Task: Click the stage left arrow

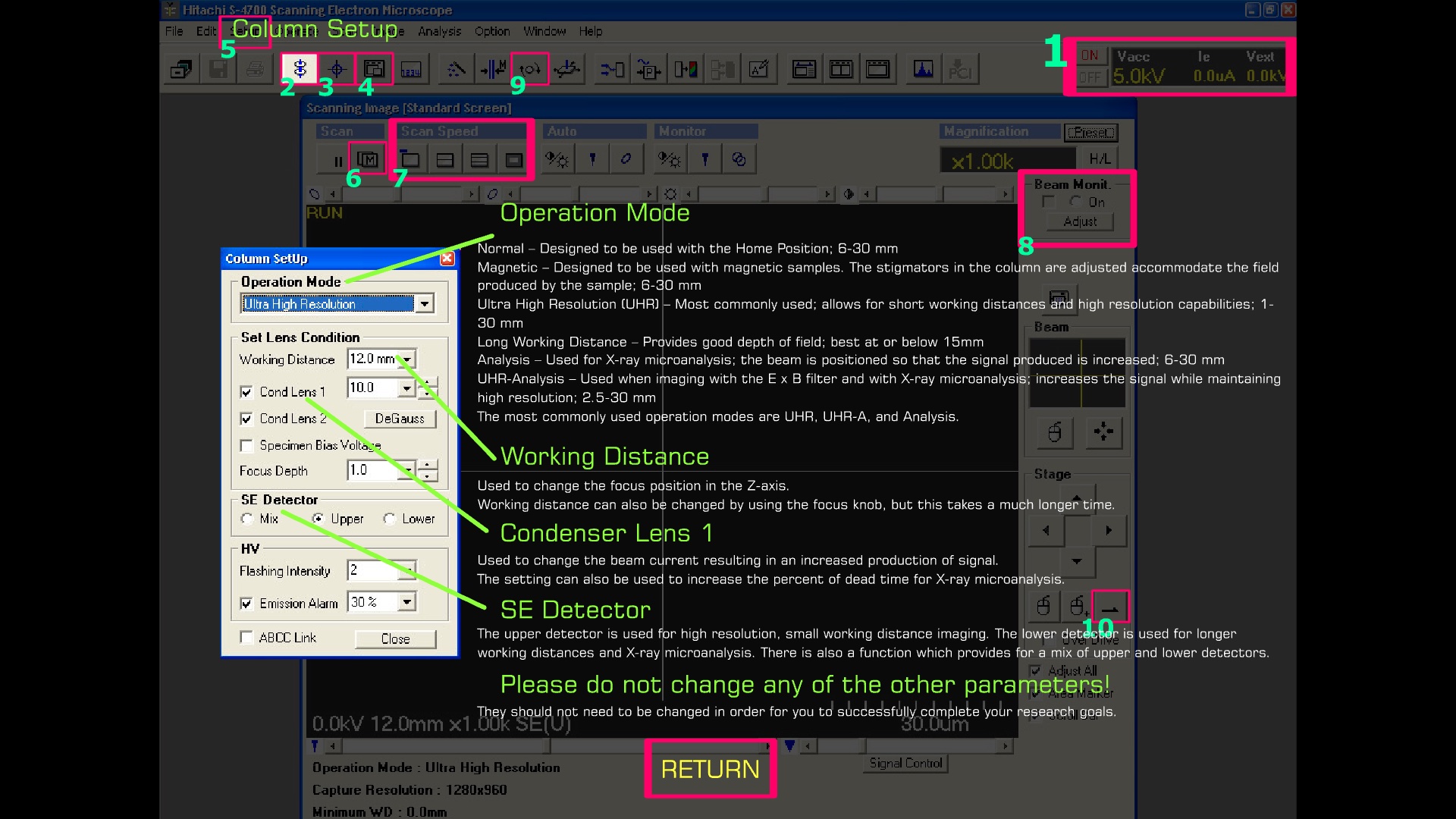Action: coord(1046,531)
